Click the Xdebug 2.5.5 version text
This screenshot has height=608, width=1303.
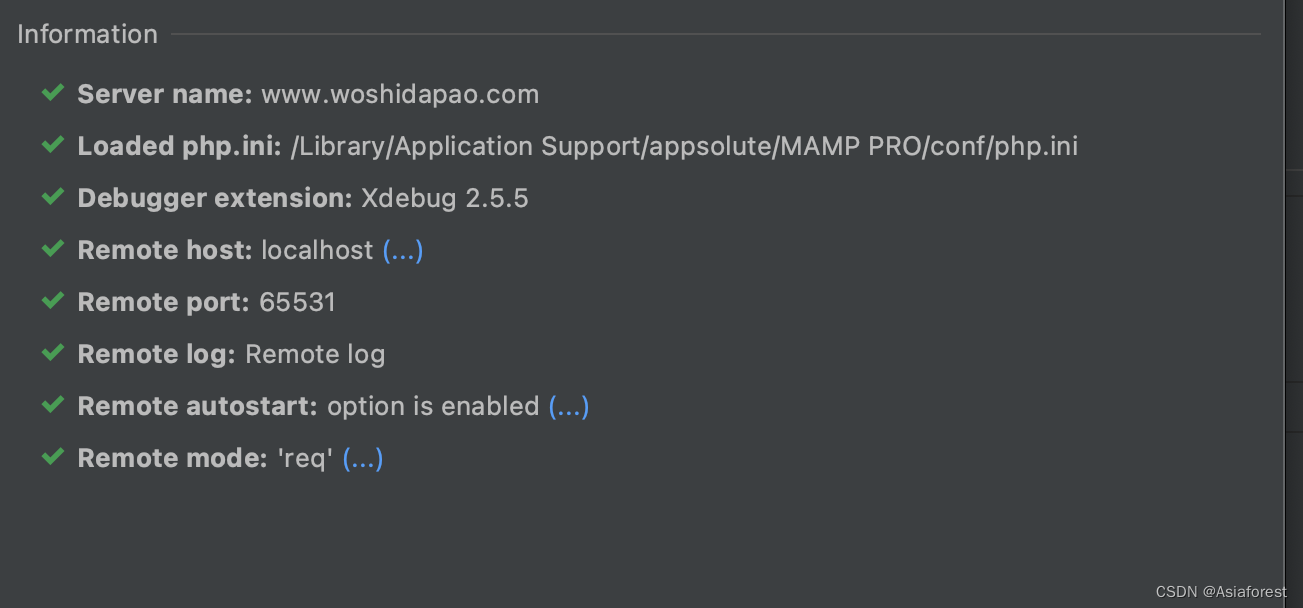pos(444,197)
